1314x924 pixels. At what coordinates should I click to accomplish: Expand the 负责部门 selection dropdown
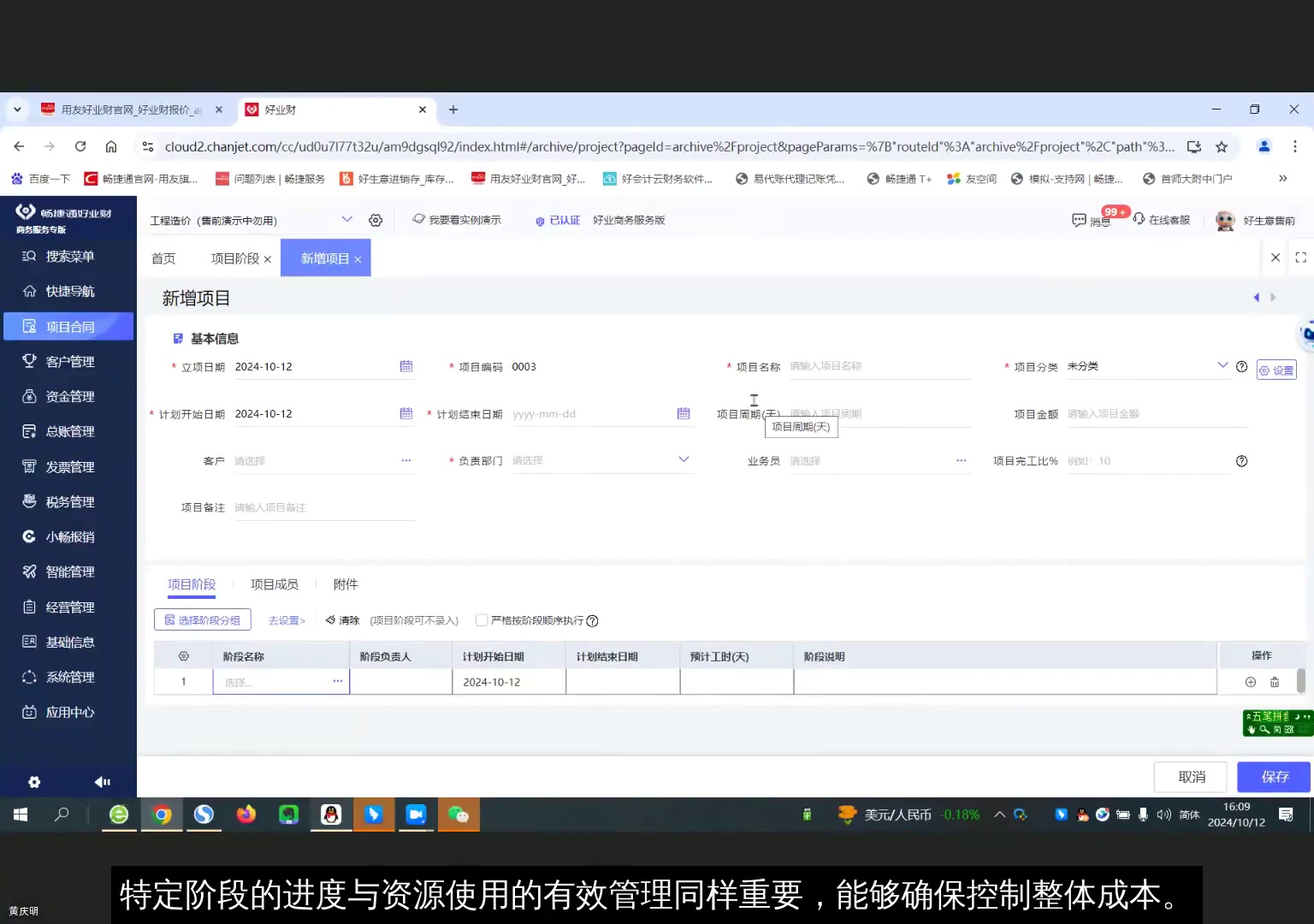tap(683, 460)
